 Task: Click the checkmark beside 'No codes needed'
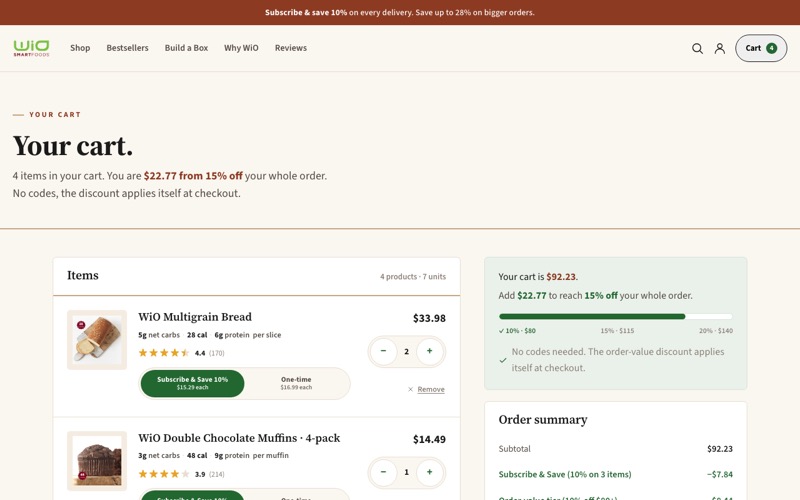(x=503, y=360)
